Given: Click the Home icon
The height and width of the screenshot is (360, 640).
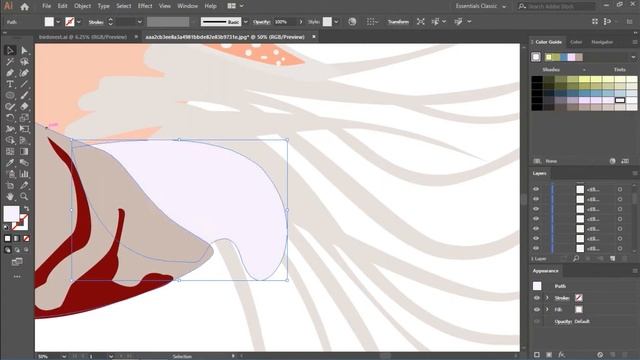Looking at the screenshot, I should [x=24, y=7].
